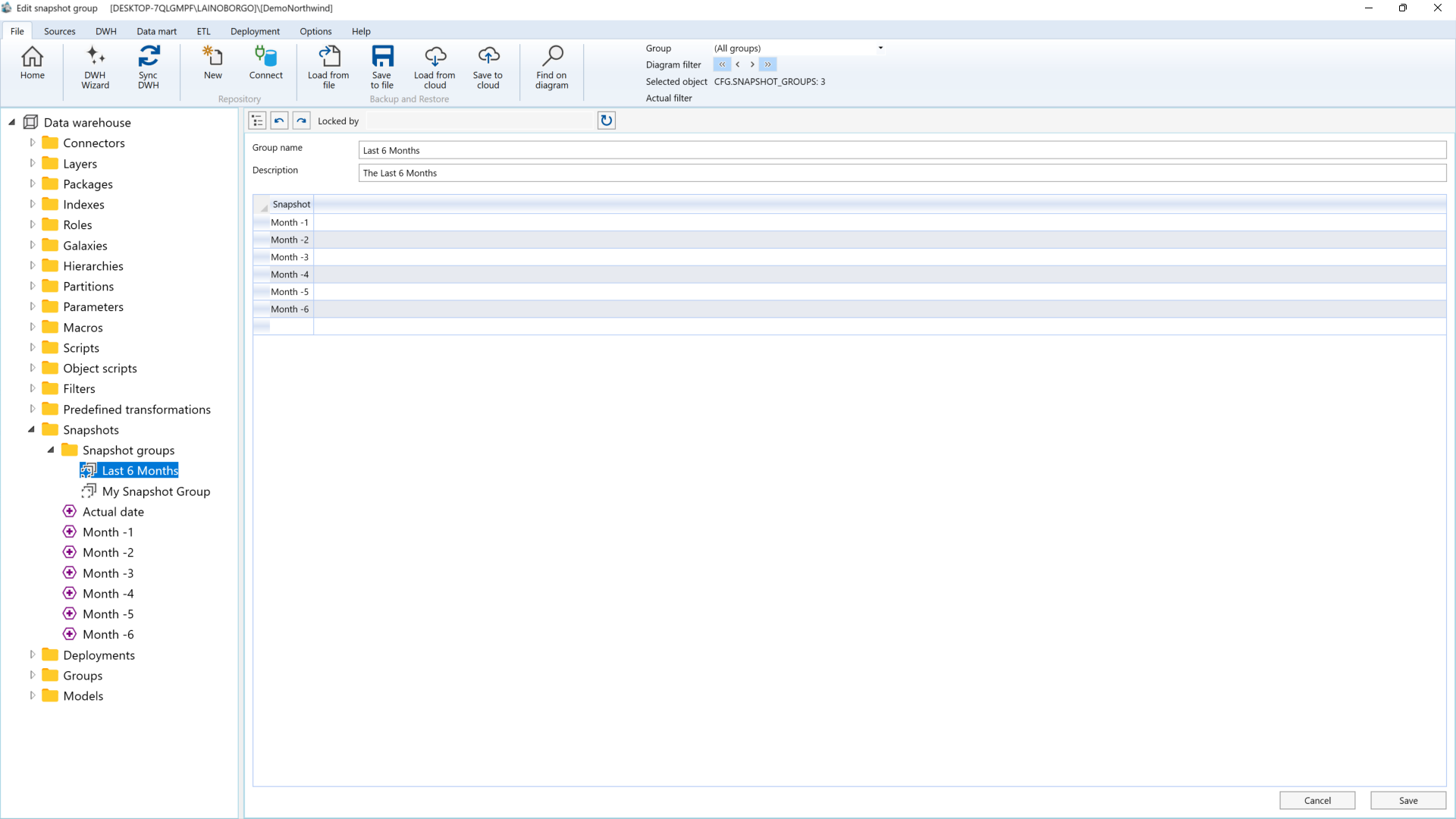Click diagram filter first (double left) arrow
Image resolution: width=1456 pixels, height=819 pixels.
pyautogui.click(x=722, y=64)
